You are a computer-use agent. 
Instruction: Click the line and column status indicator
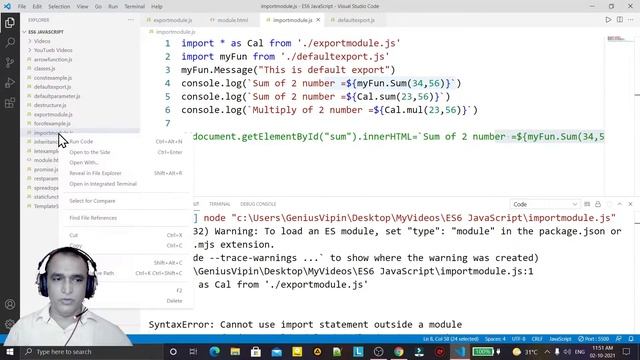coord(451,339)
